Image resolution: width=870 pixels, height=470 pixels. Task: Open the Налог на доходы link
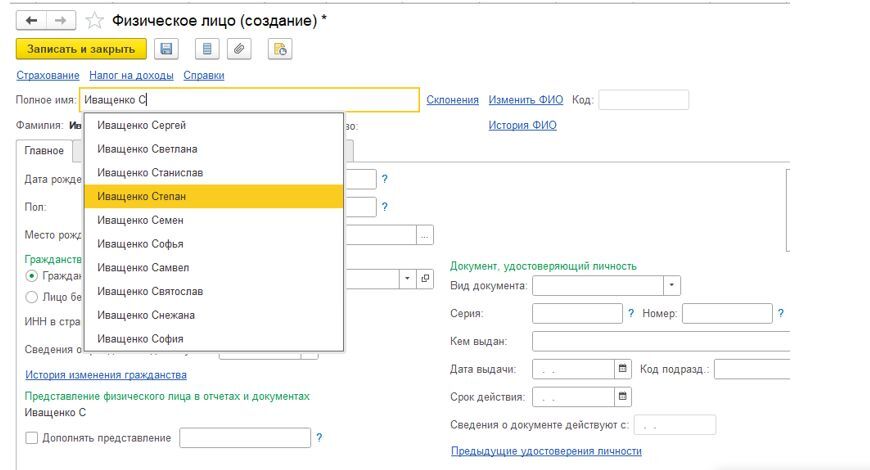pos(131,75)
